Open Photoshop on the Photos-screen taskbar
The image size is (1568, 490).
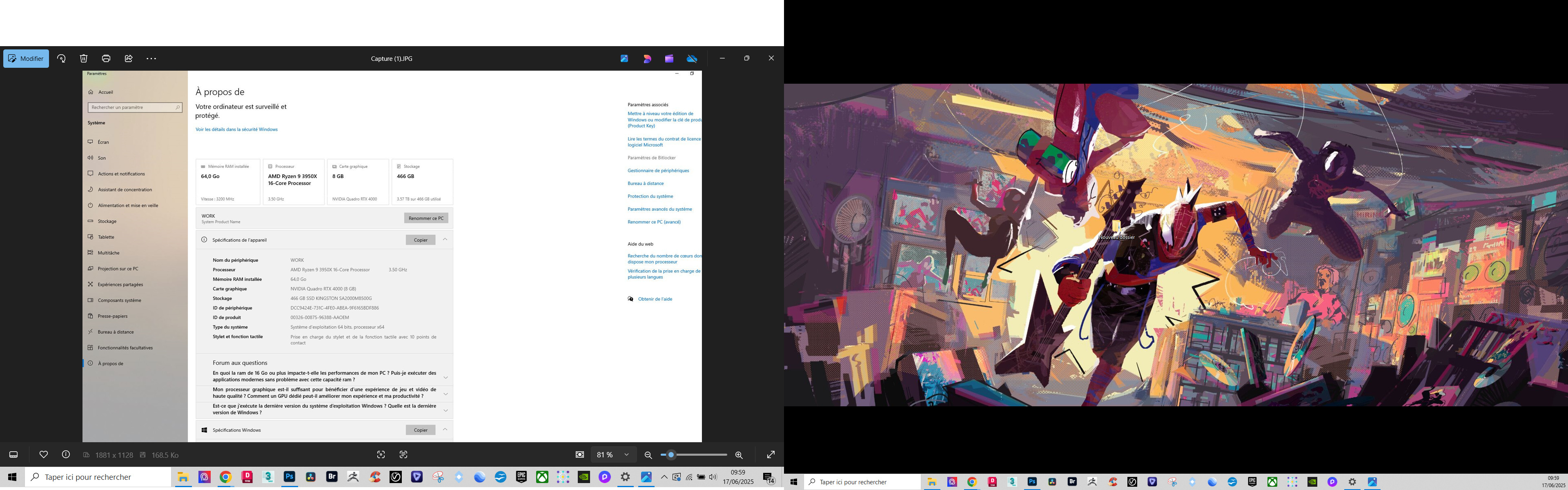290,477
